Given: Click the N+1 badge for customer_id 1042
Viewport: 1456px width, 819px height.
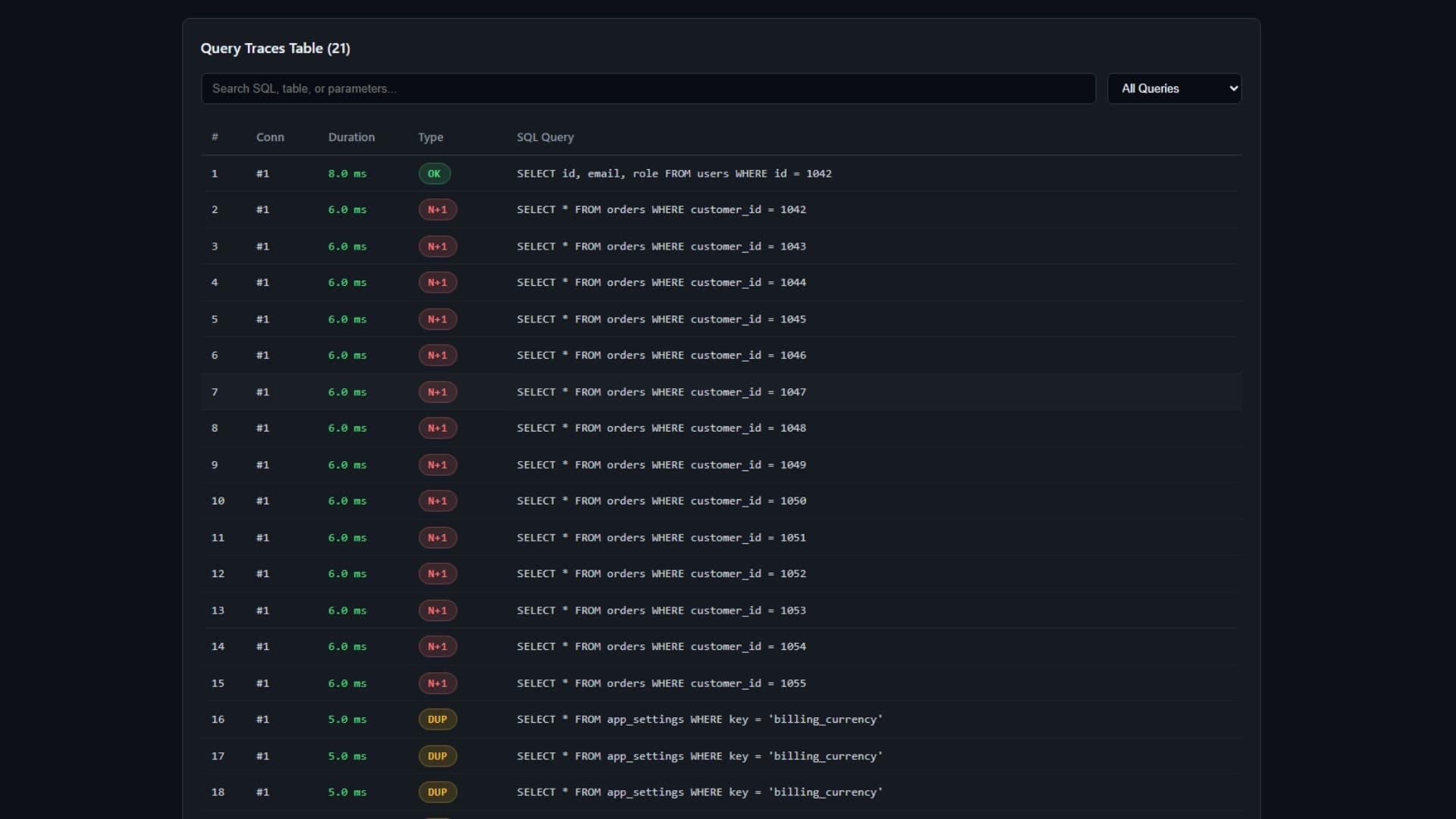Looking at the screenshot, I should [438, 209].
